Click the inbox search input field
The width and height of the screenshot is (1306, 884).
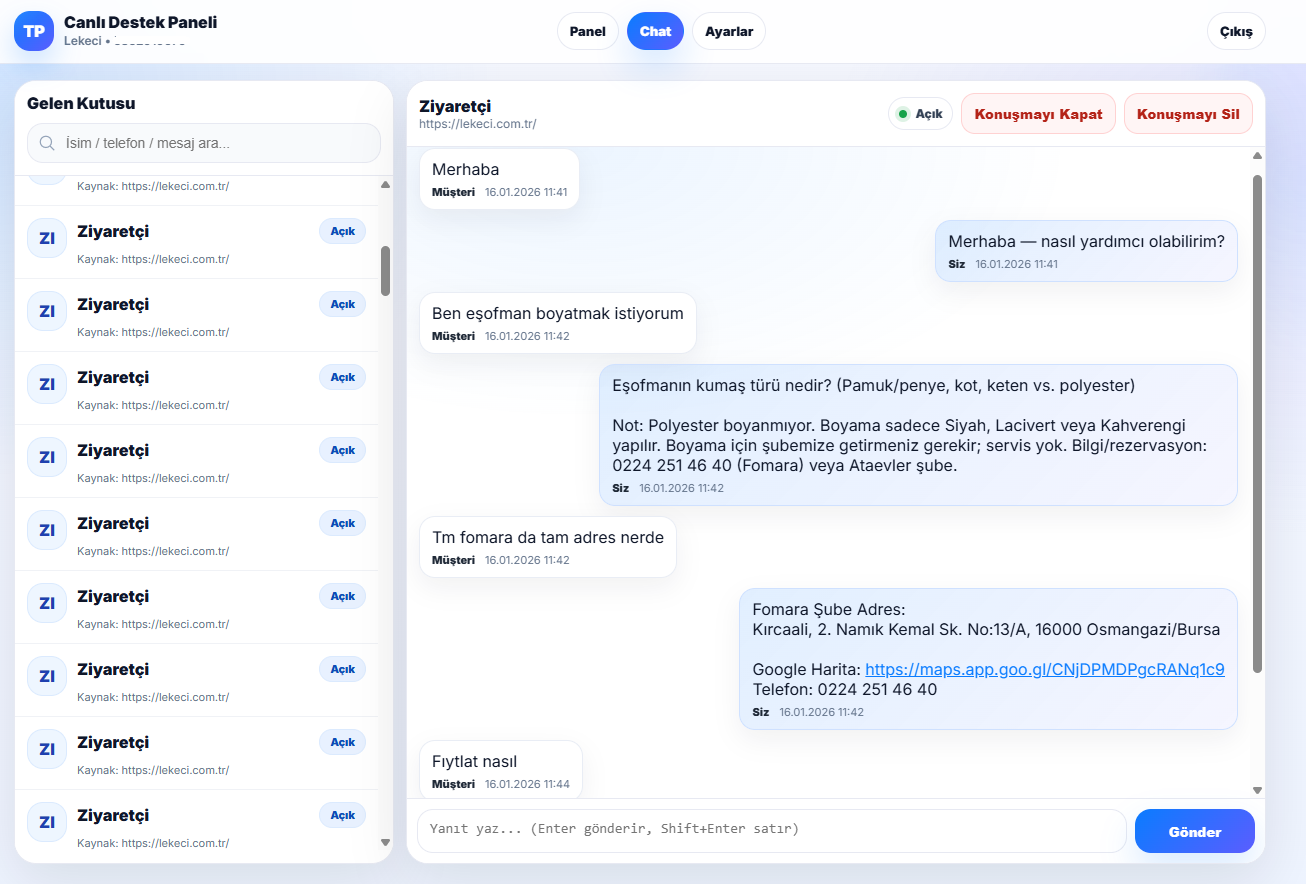point(215,143)
